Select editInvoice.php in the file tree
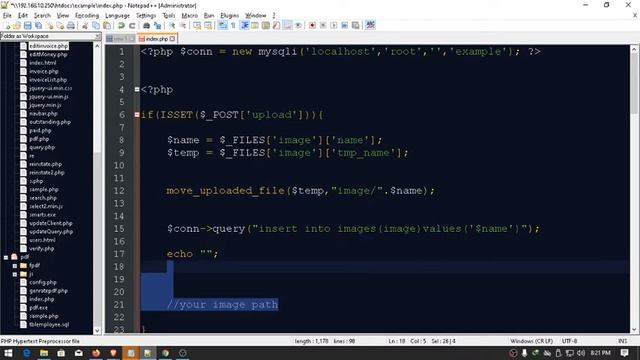Screen dimensions: 640x360 (48, 46)
